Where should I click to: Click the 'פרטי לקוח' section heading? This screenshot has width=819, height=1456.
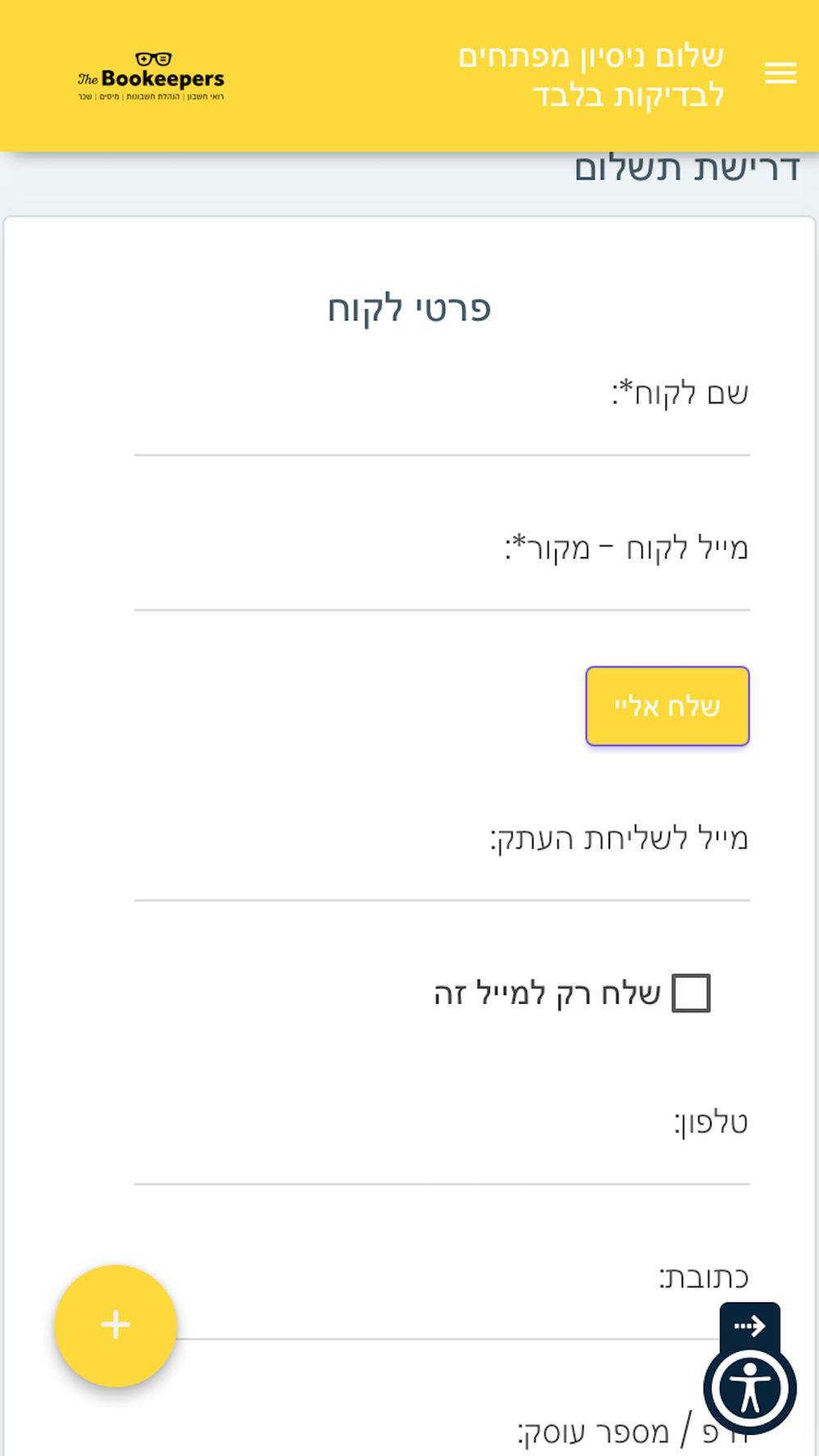click(x=409, y=309)
